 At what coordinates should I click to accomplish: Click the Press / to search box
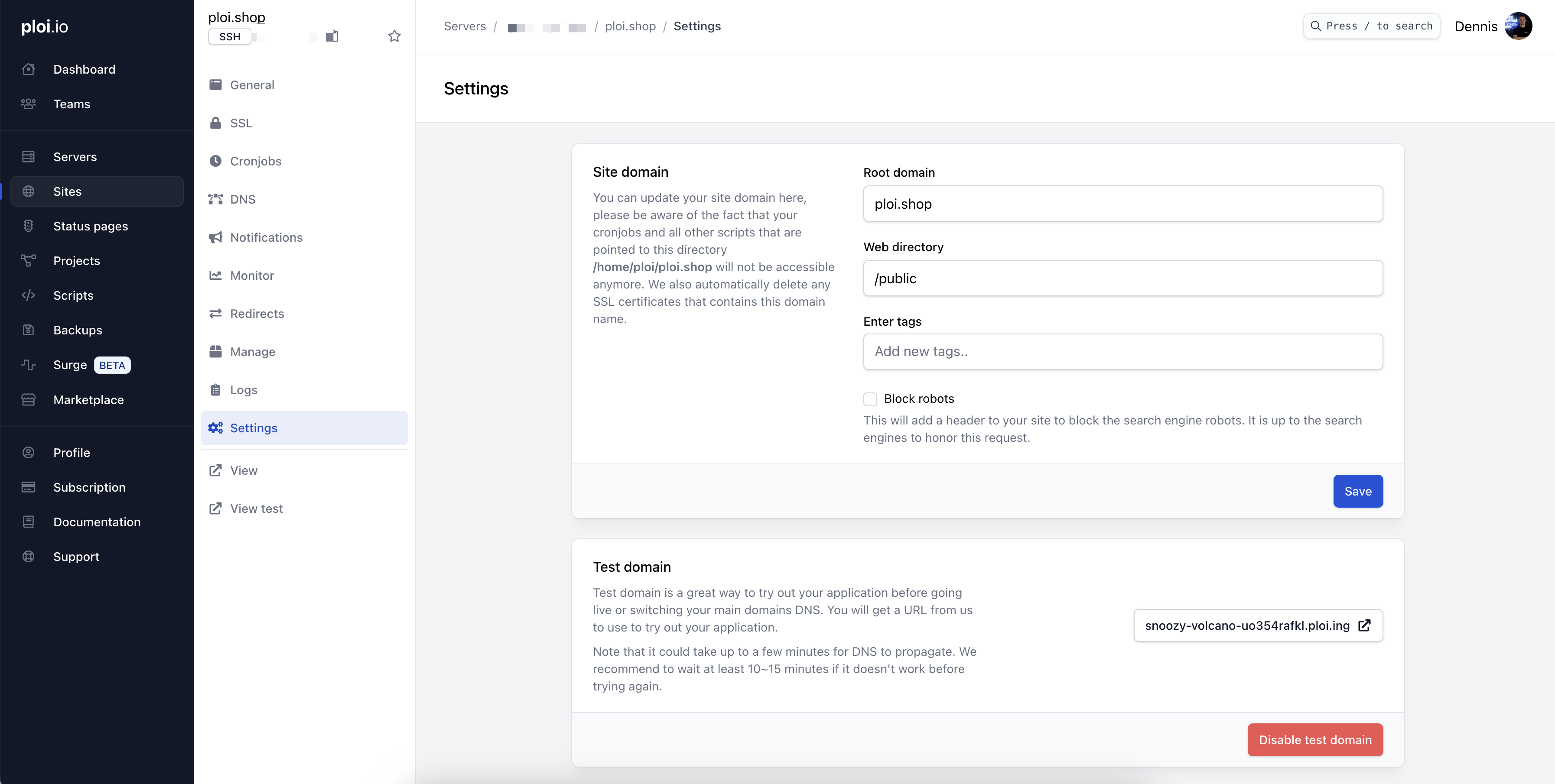[x=1372, y=26]
